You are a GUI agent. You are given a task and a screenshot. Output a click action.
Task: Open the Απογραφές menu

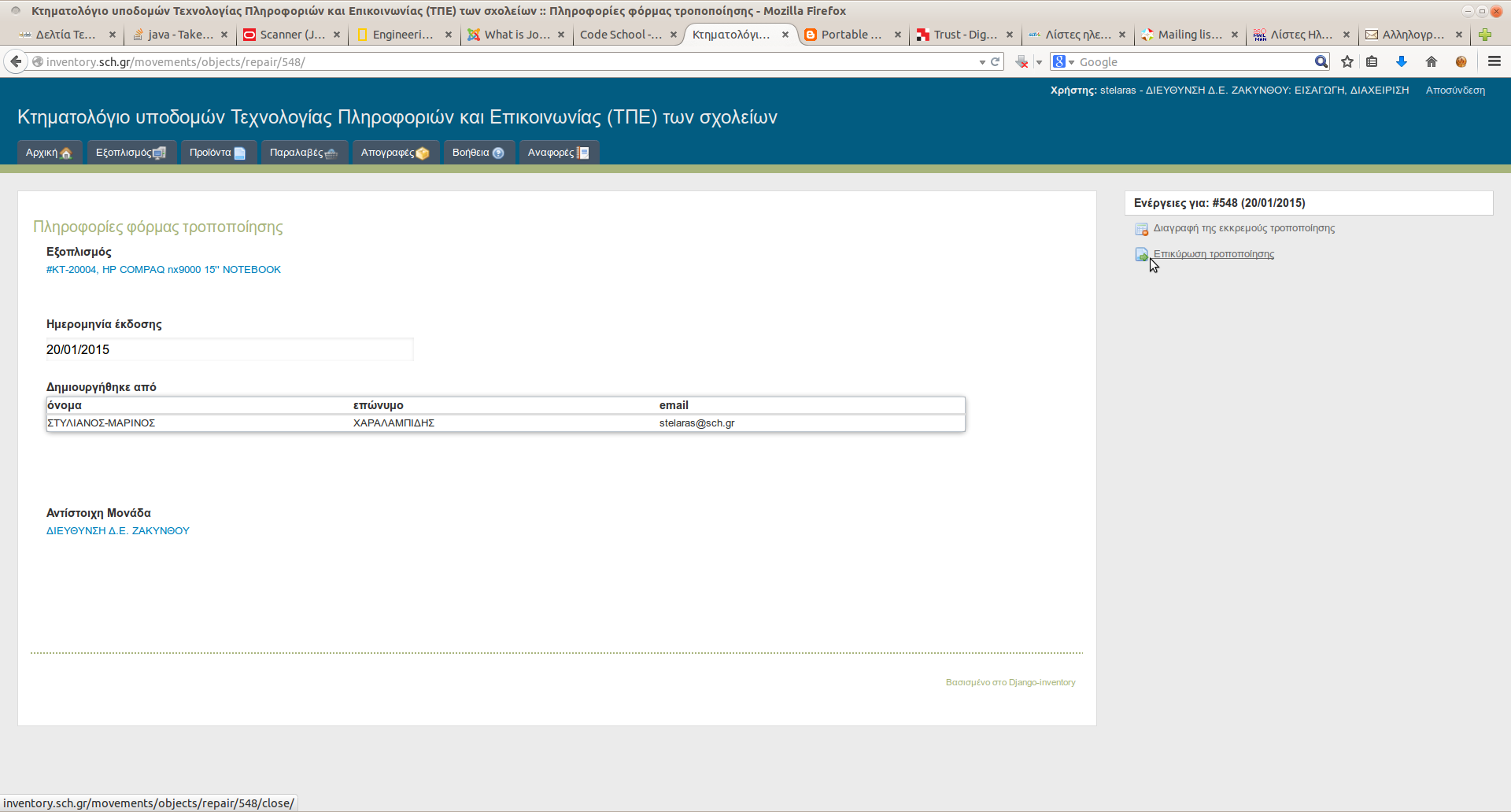(x=395, y=153)
